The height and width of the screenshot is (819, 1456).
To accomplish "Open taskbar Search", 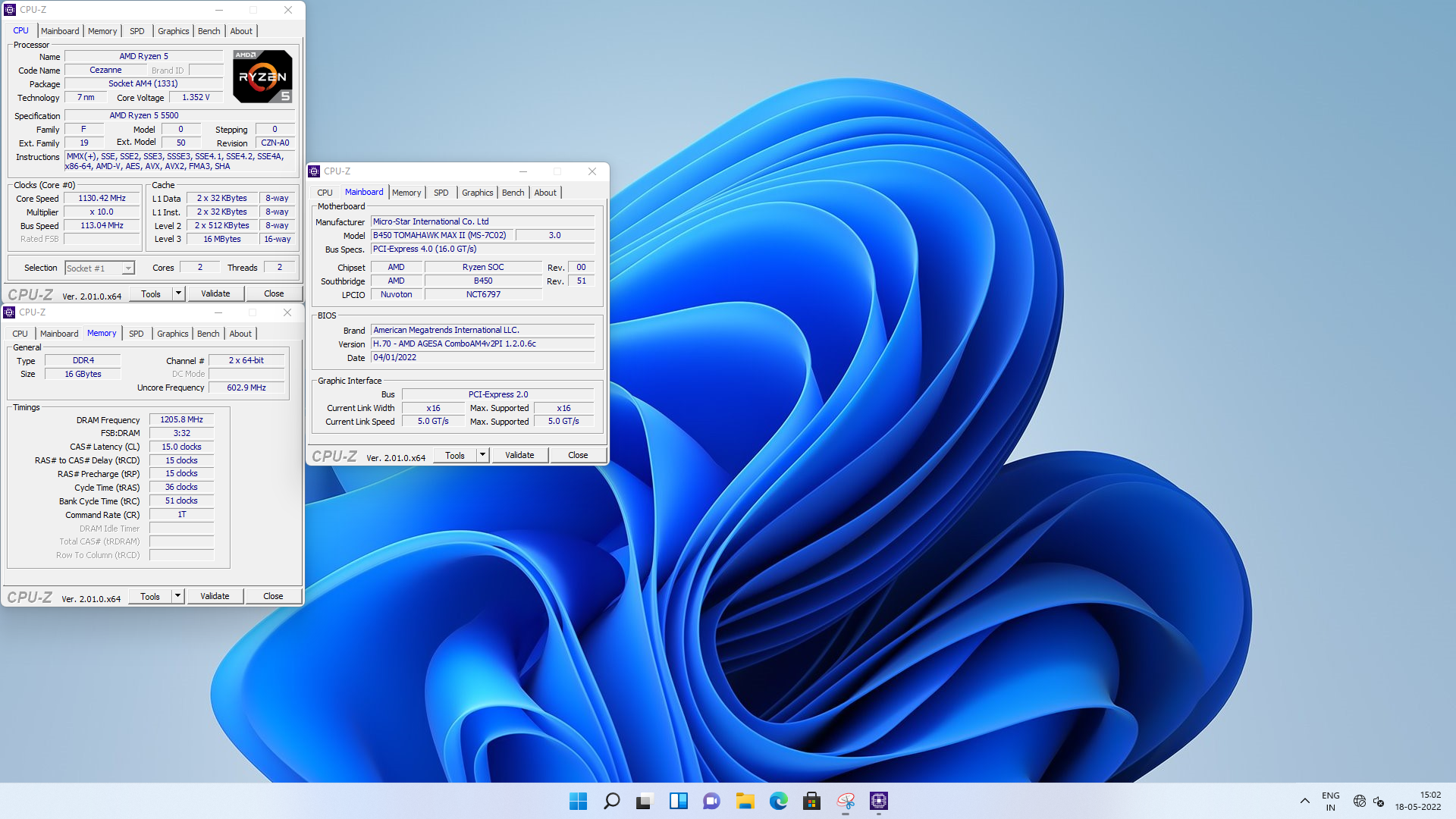I will point(611,801).
